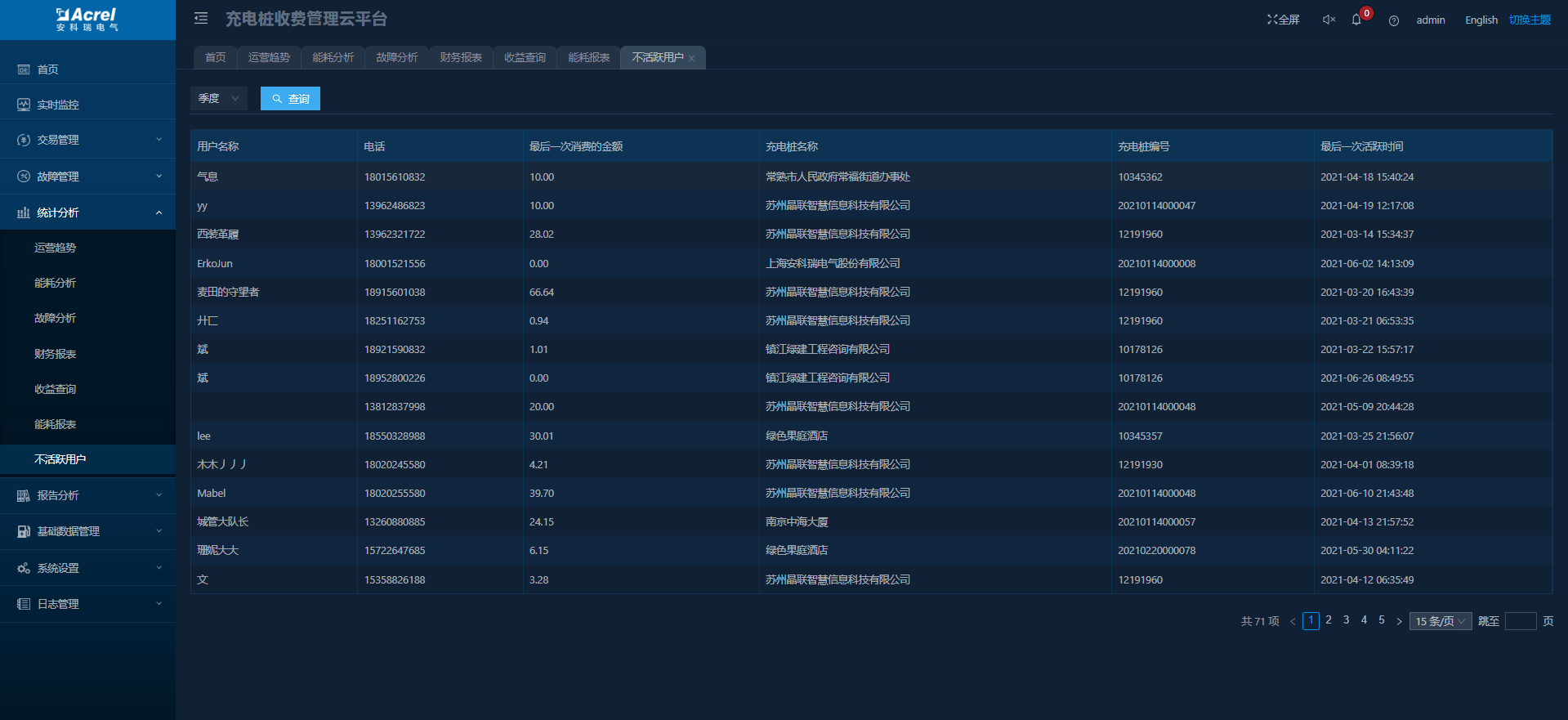The width and height of the screenshot is (1568, 720).
Task: Click the 系统设置 gear icon
Action: (24, 568)
